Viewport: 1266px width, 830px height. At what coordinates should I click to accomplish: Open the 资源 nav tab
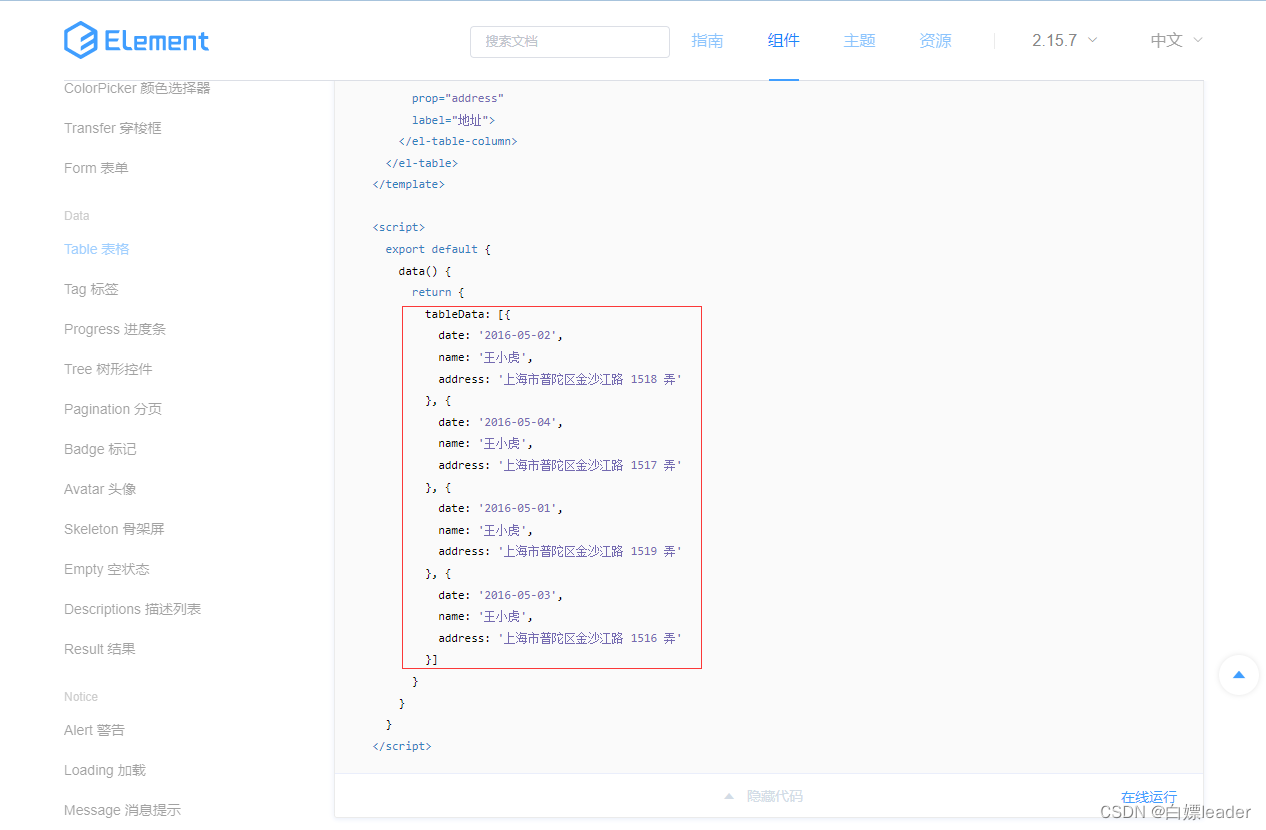click(935, 41)
